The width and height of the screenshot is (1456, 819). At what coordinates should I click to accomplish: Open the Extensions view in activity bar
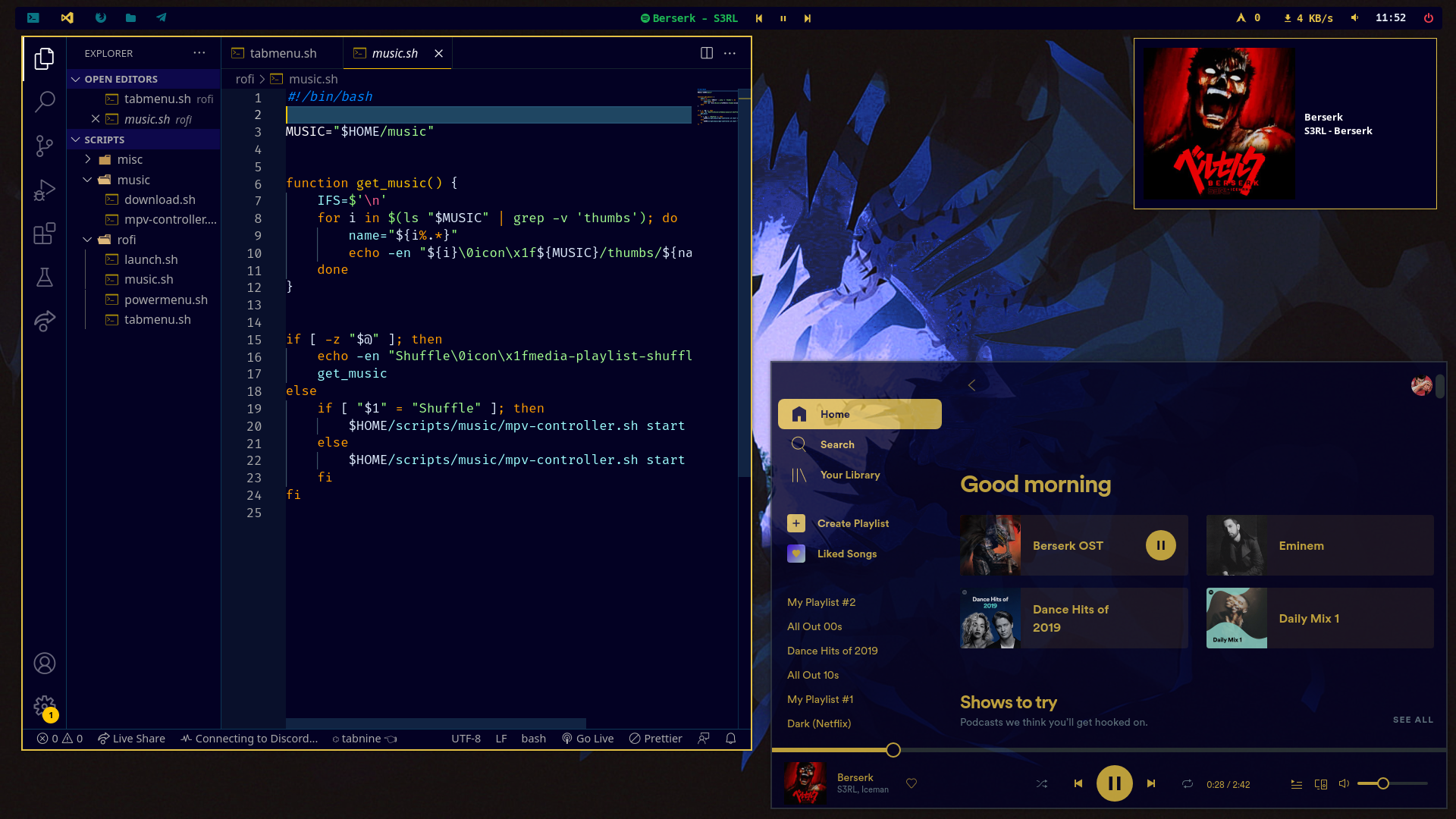point(45,234)
